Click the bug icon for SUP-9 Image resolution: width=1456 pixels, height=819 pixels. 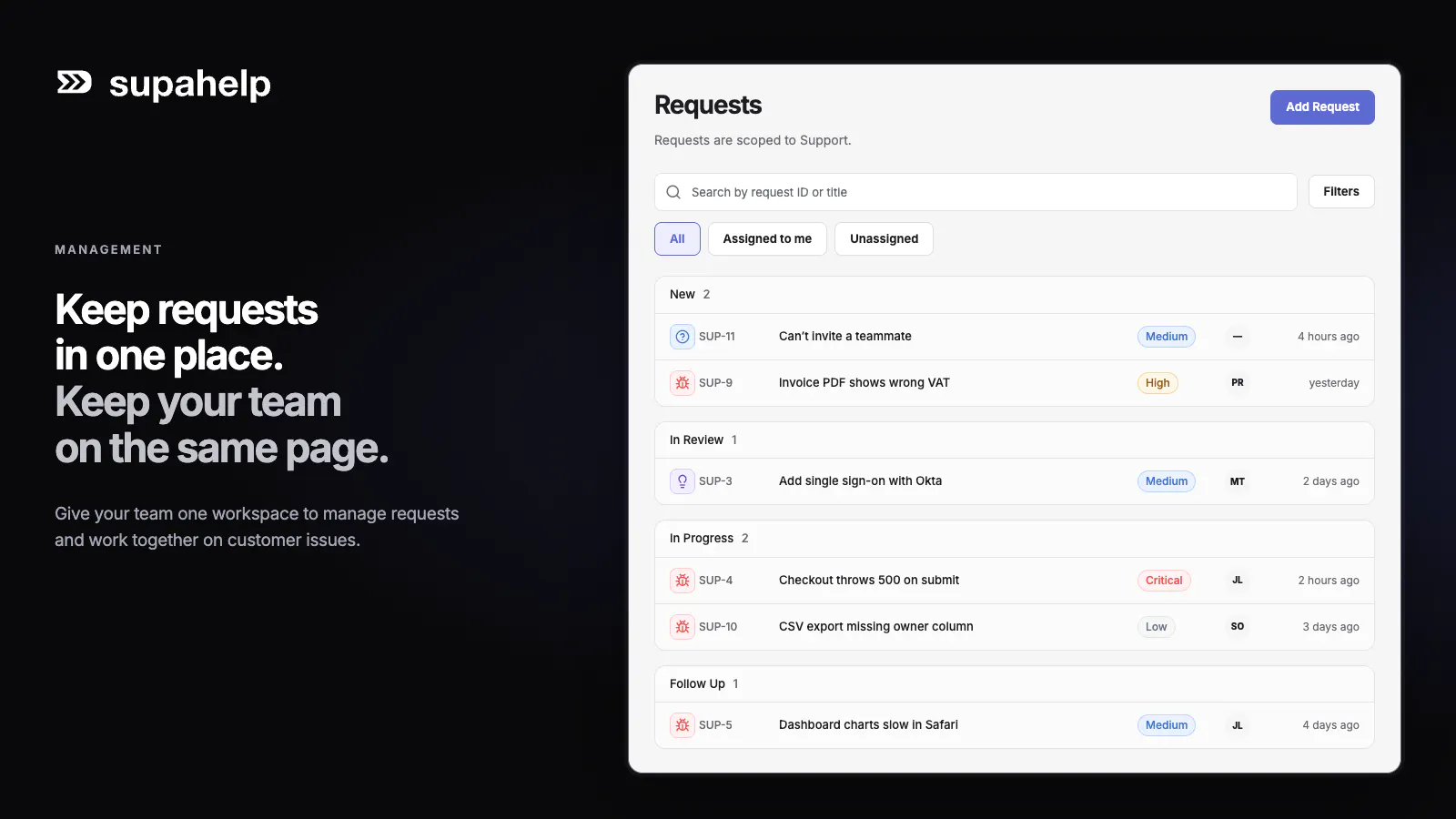pos(682,383)
